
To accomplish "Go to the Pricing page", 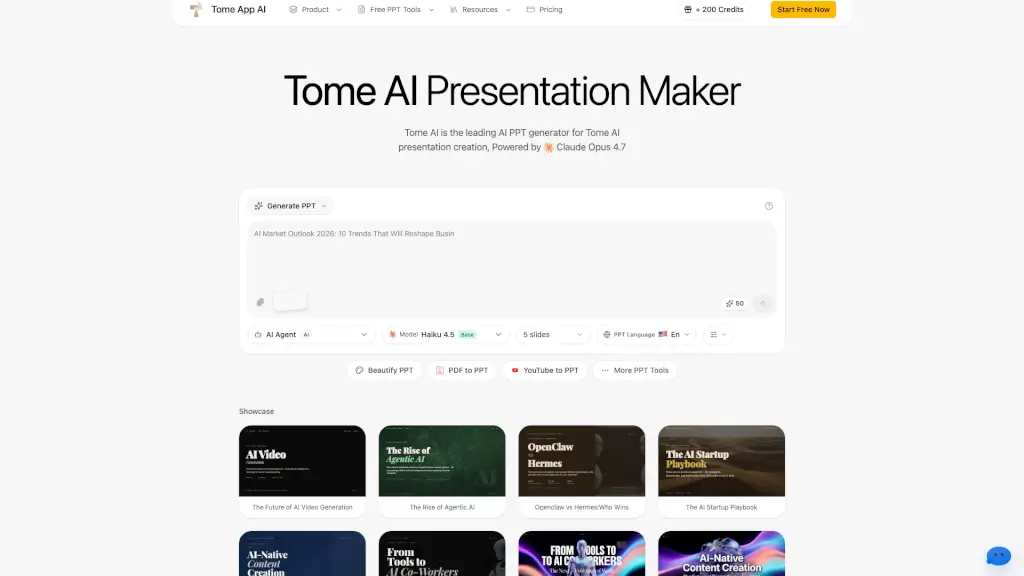I will click(x=545, y=10).
